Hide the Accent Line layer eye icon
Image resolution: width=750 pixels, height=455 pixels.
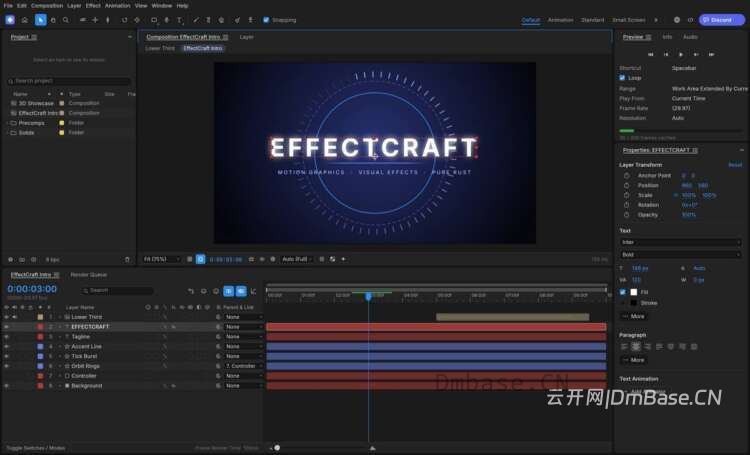(x=6, y=346)
